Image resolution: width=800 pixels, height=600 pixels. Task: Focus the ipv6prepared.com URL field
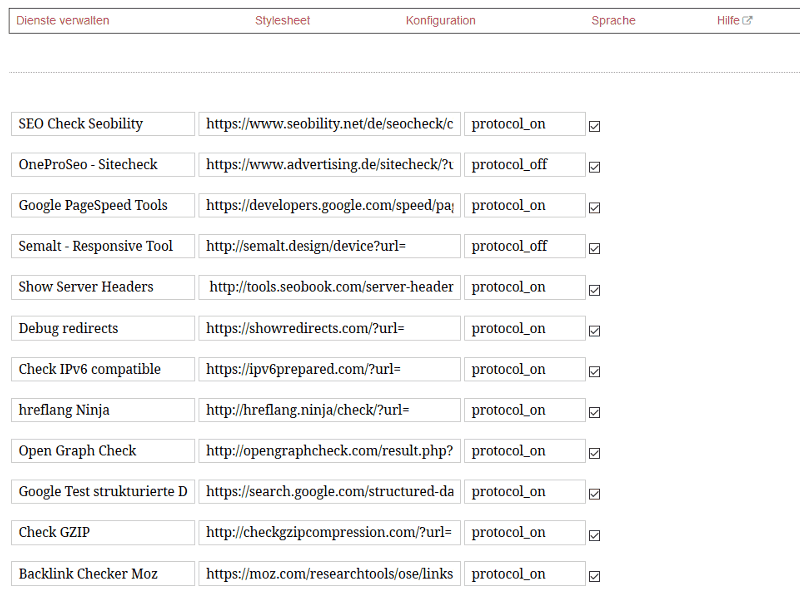point(330,369)
